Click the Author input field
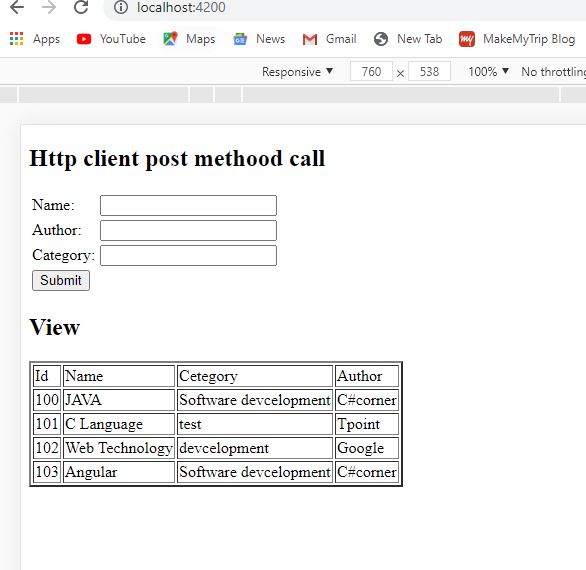The image size is (586, 570). pos(188,230)
